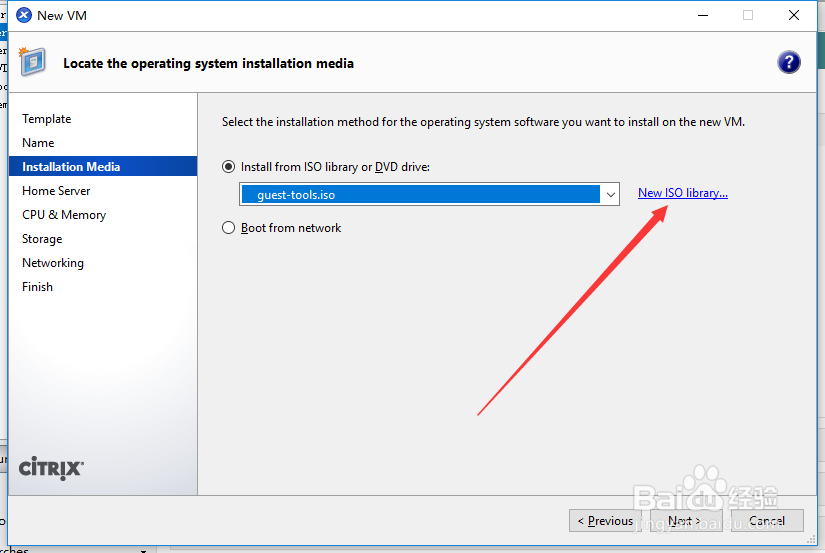
Task: Open the New ISO library link
Action: 682,193
